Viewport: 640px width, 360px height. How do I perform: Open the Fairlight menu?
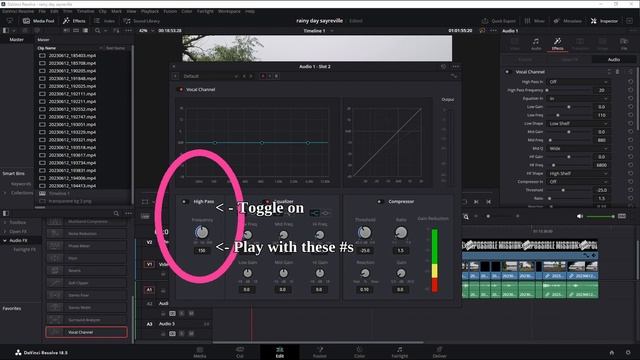[x=205, y=11]
